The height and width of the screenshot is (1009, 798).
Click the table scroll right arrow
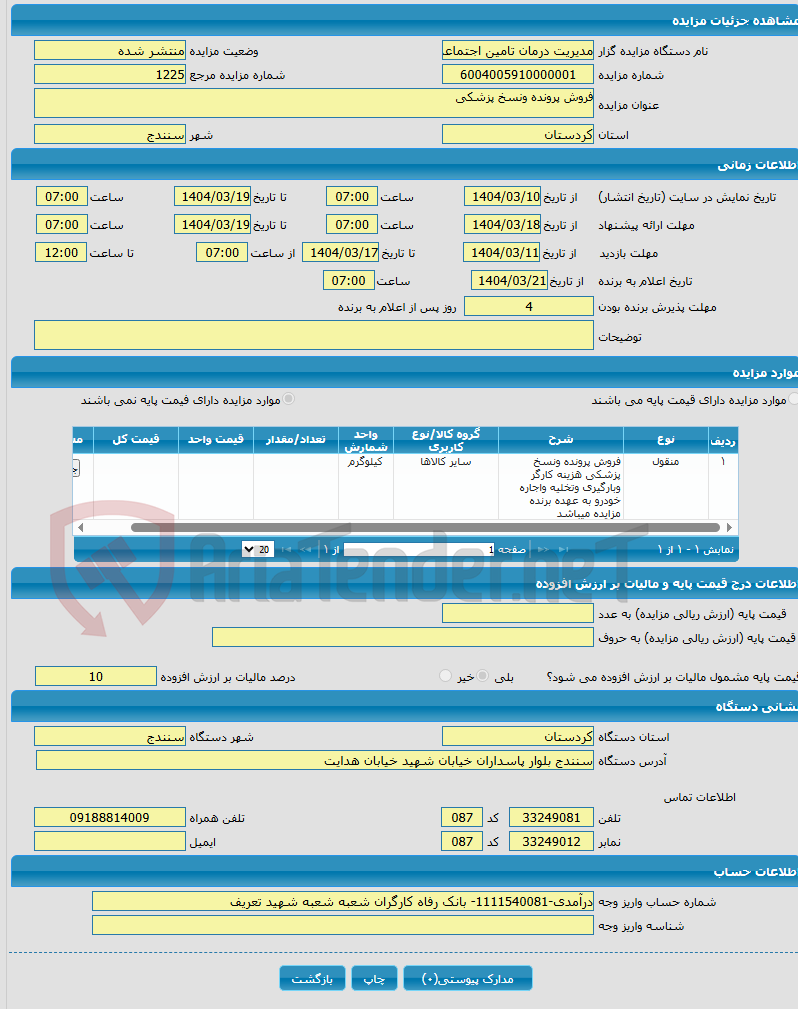[729, 527]
